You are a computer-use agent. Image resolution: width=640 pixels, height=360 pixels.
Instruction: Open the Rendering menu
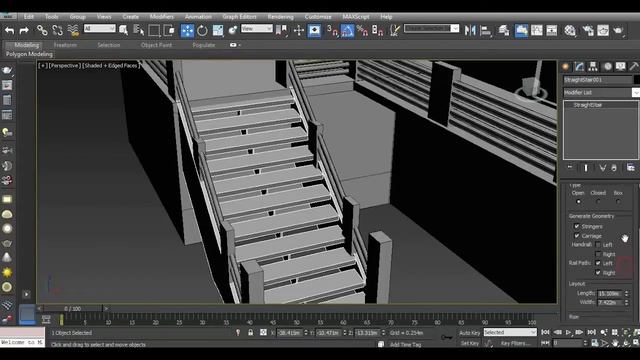click(280, 17)
